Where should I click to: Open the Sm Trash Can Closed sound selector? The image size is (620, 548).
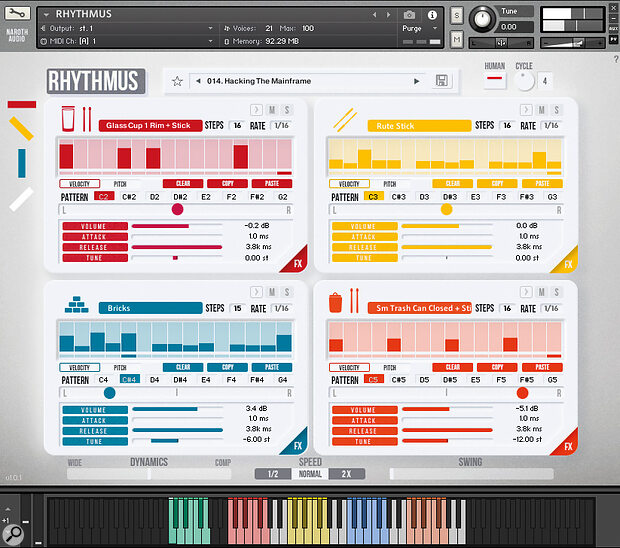pyautogui.click(x=419, y=308)
